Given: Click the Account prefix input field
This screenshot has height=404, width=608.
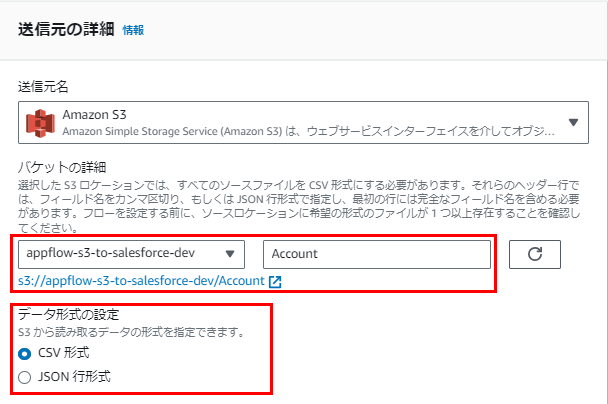Looking at the screenshot, I should pyautogui.click(x=377, y=254).
